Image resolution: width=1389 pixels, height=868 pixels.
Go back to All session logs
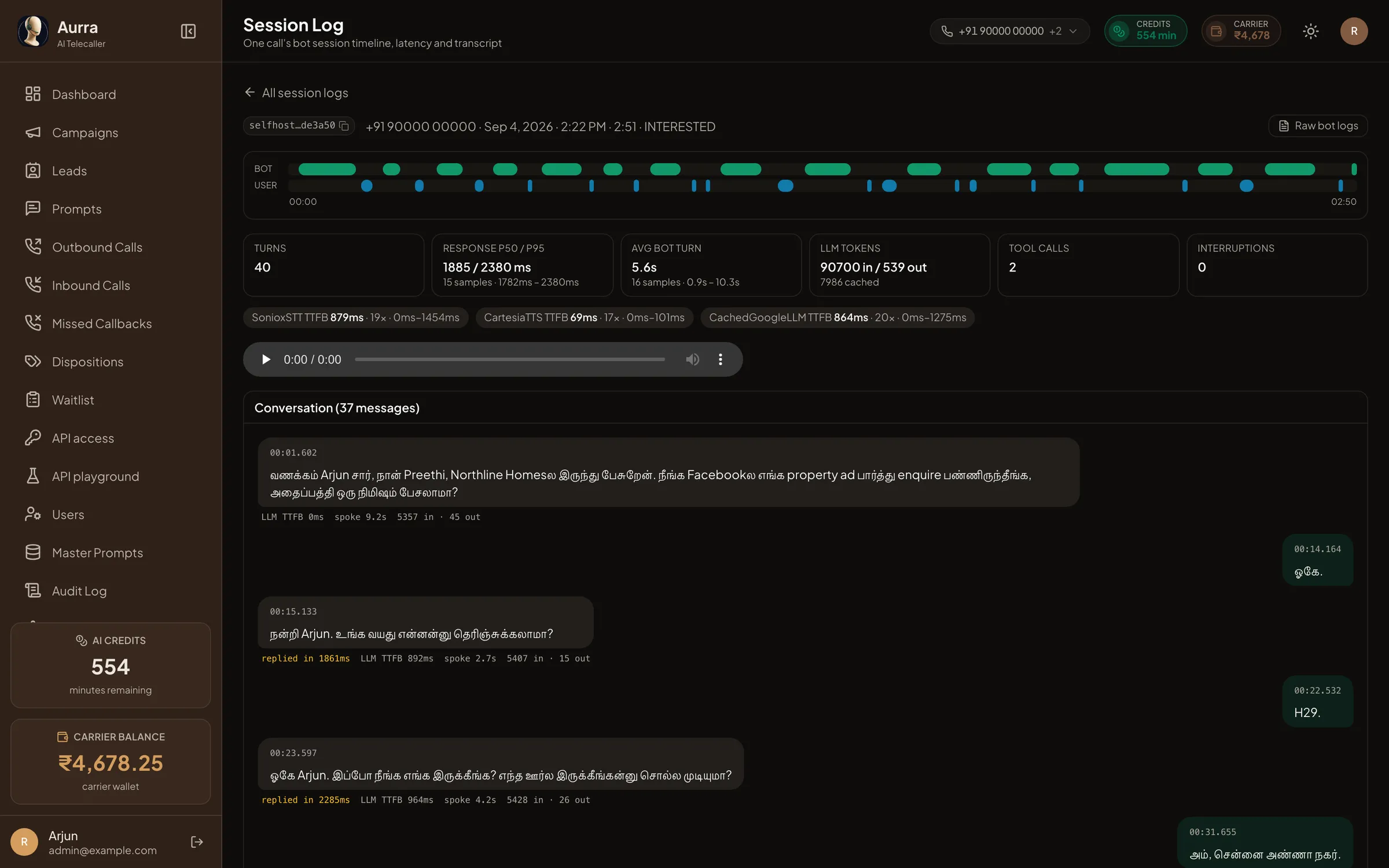coord(296,93)
